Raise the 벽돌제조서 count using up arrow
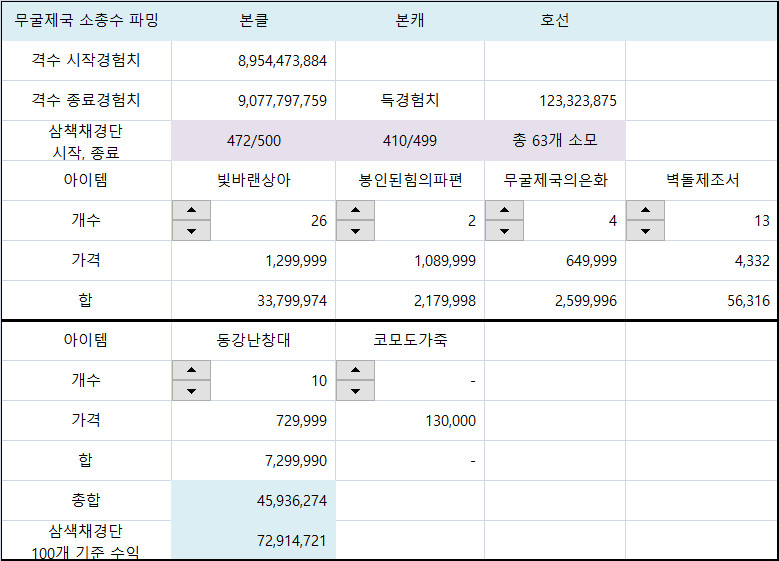Viewport: 779px width, 561px height. click(645, 211)
